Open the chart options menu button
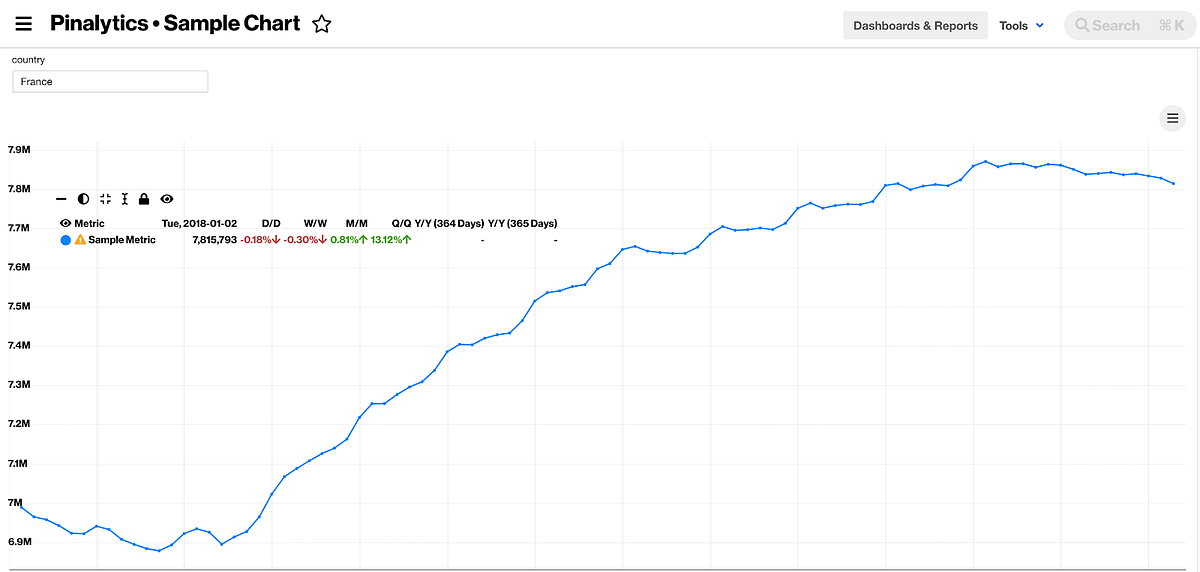 [1172, 117]
